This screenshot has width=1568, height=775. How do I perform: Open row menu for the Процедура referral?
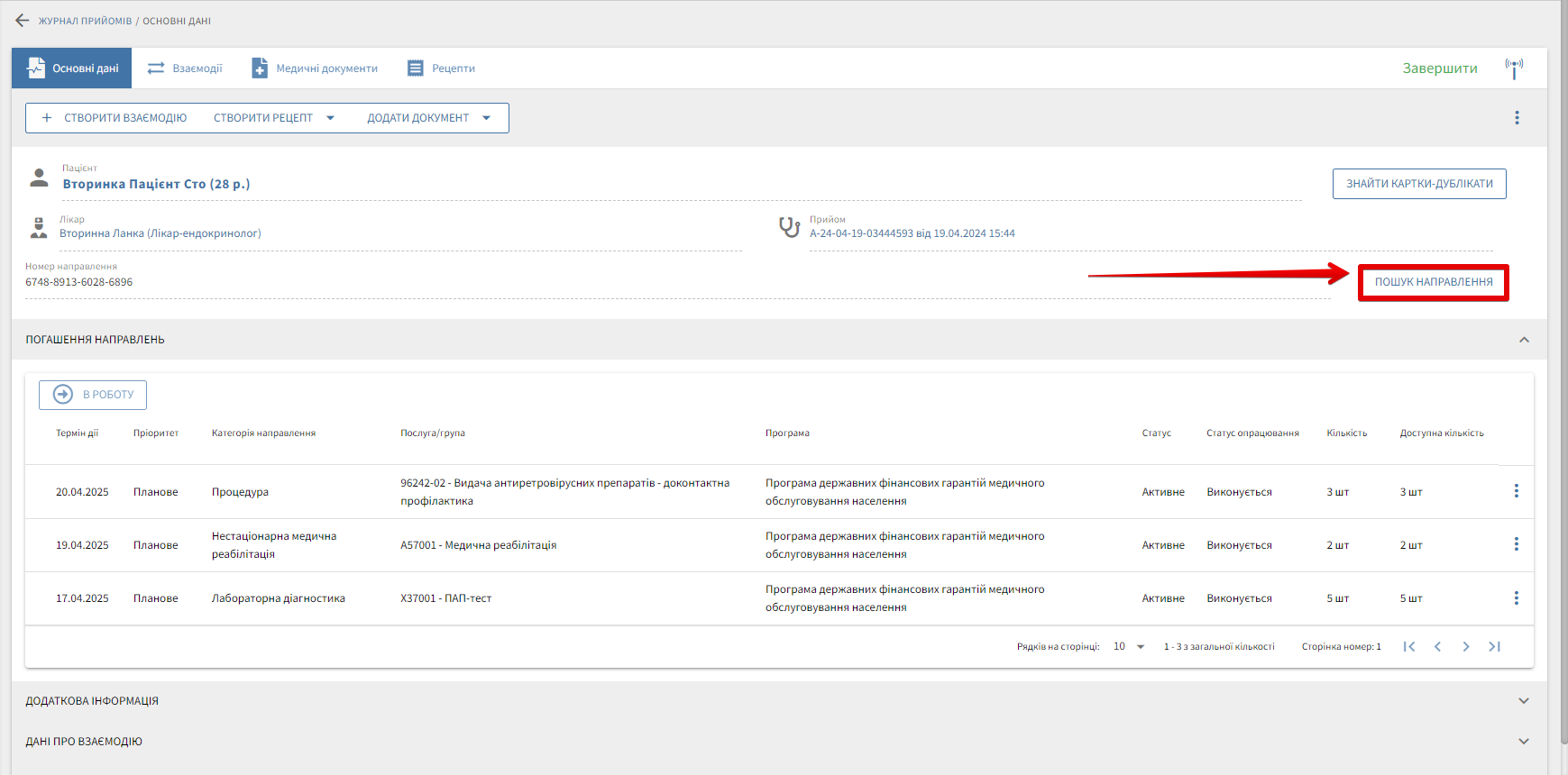tap(1516, 491)
